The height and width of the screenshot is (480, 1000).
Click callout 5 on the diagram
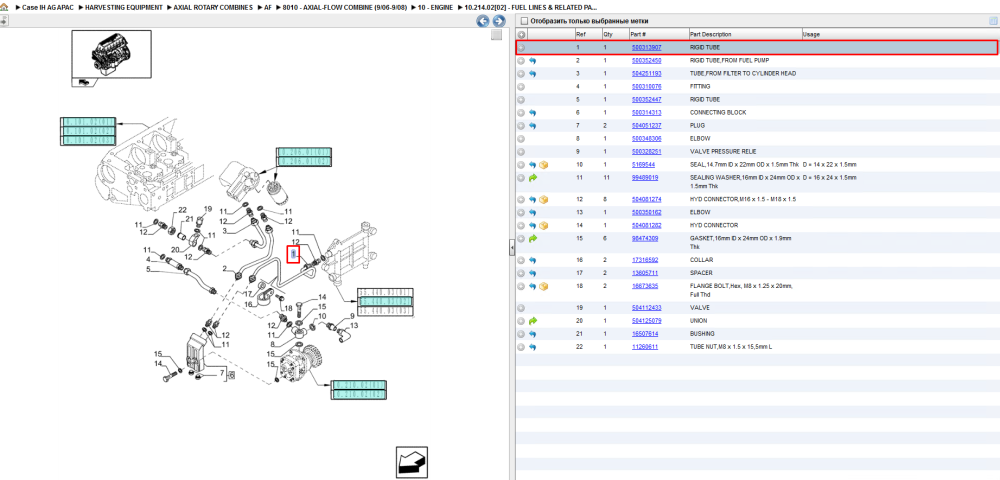tap(148, 269)
